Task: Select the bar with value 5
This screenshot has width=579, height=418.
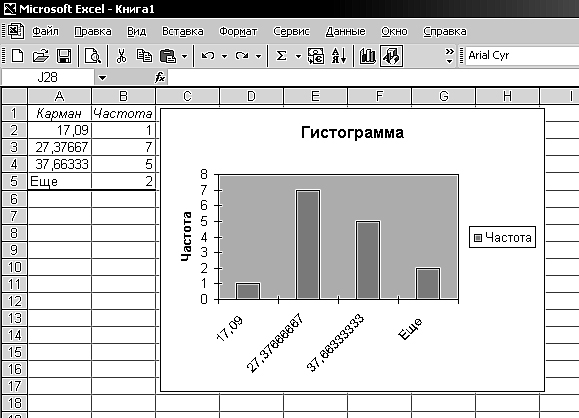Action: (368, 260)
